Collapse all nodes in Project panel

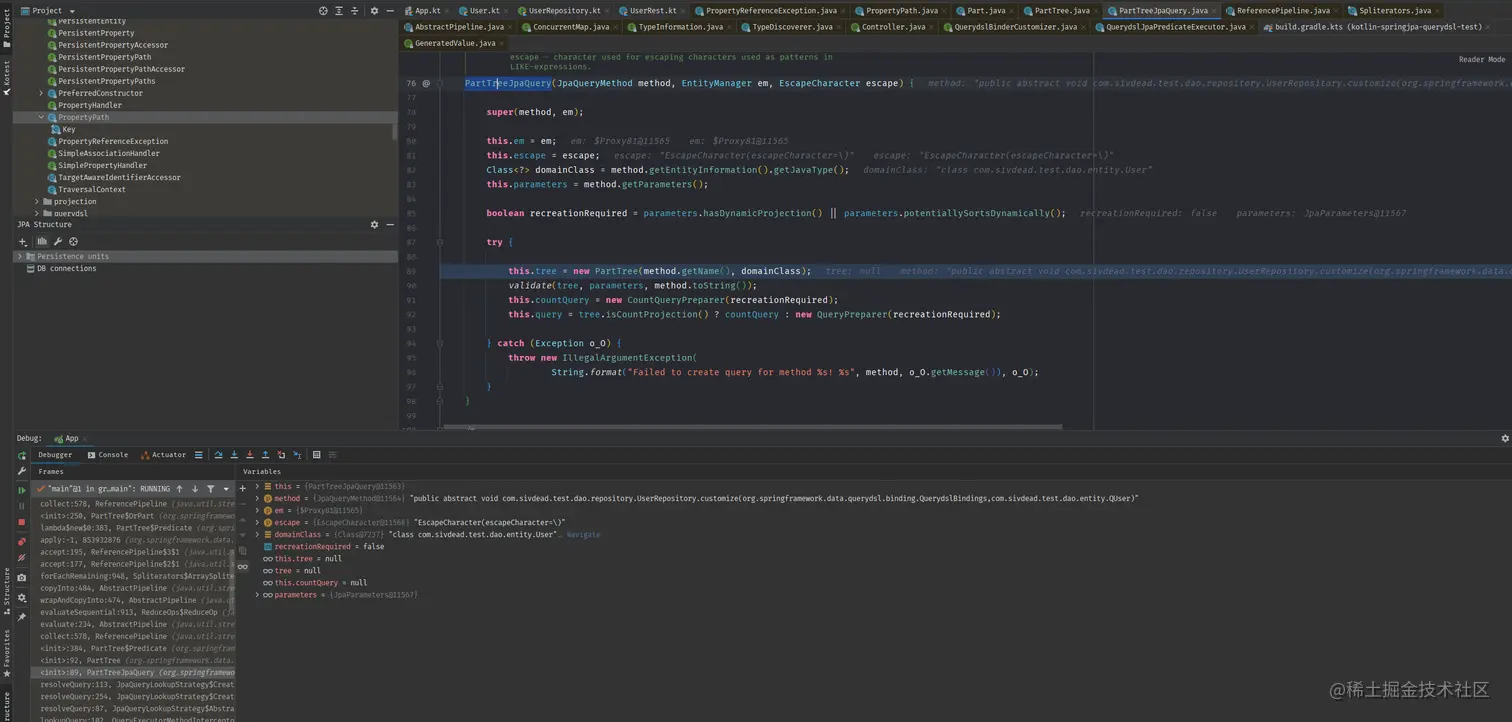[355, 11]
